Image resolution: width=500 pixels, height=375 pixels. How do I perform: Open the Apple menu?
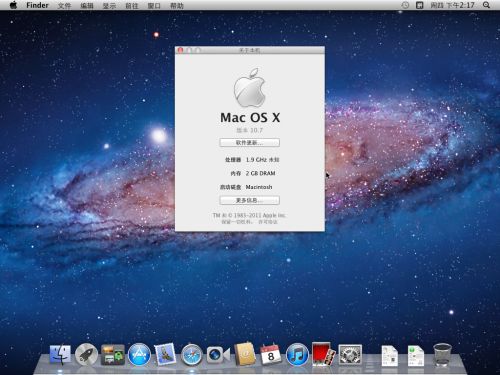click(13, 5)
